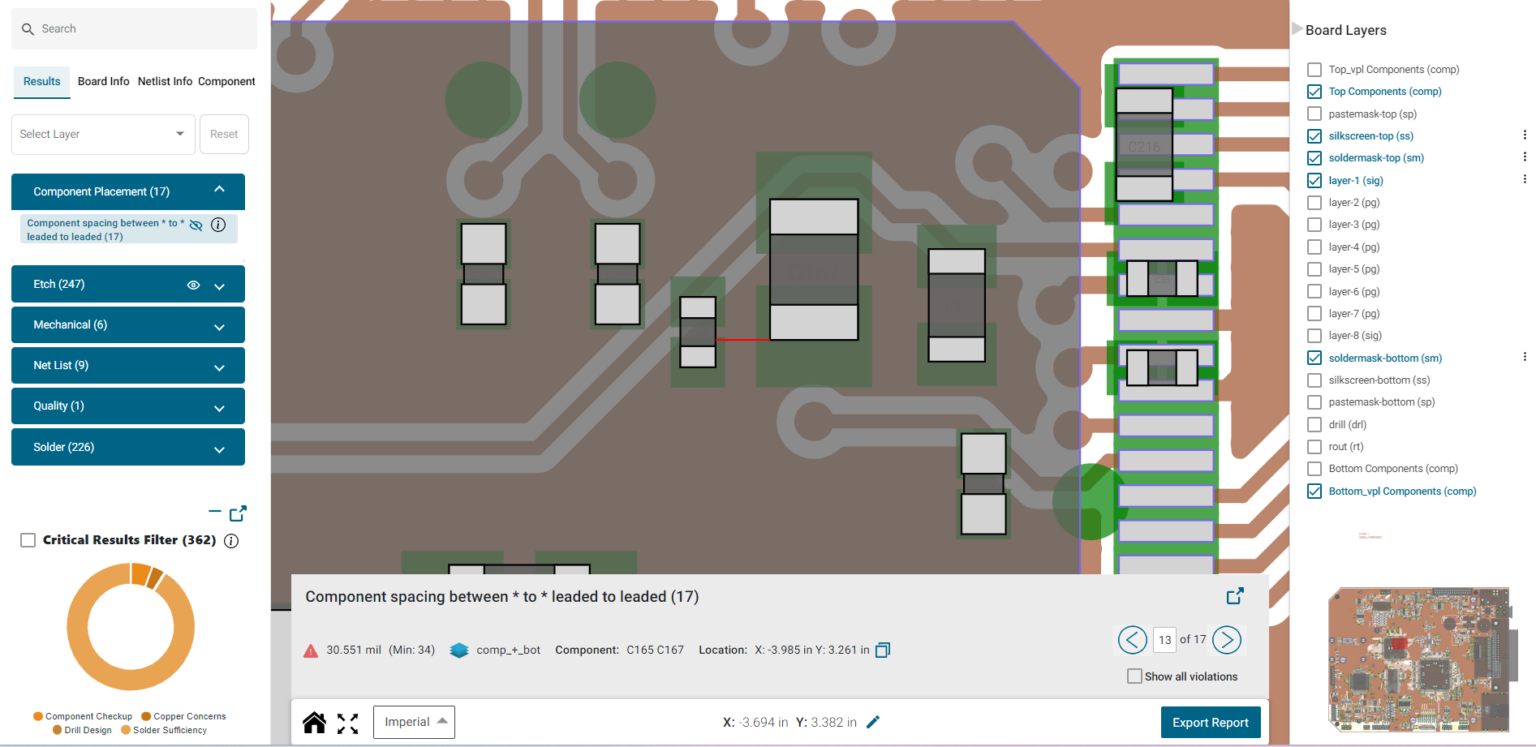Click the info icon beside Critical Results Filter
The image size is (1536, 747).
point(230,540)
